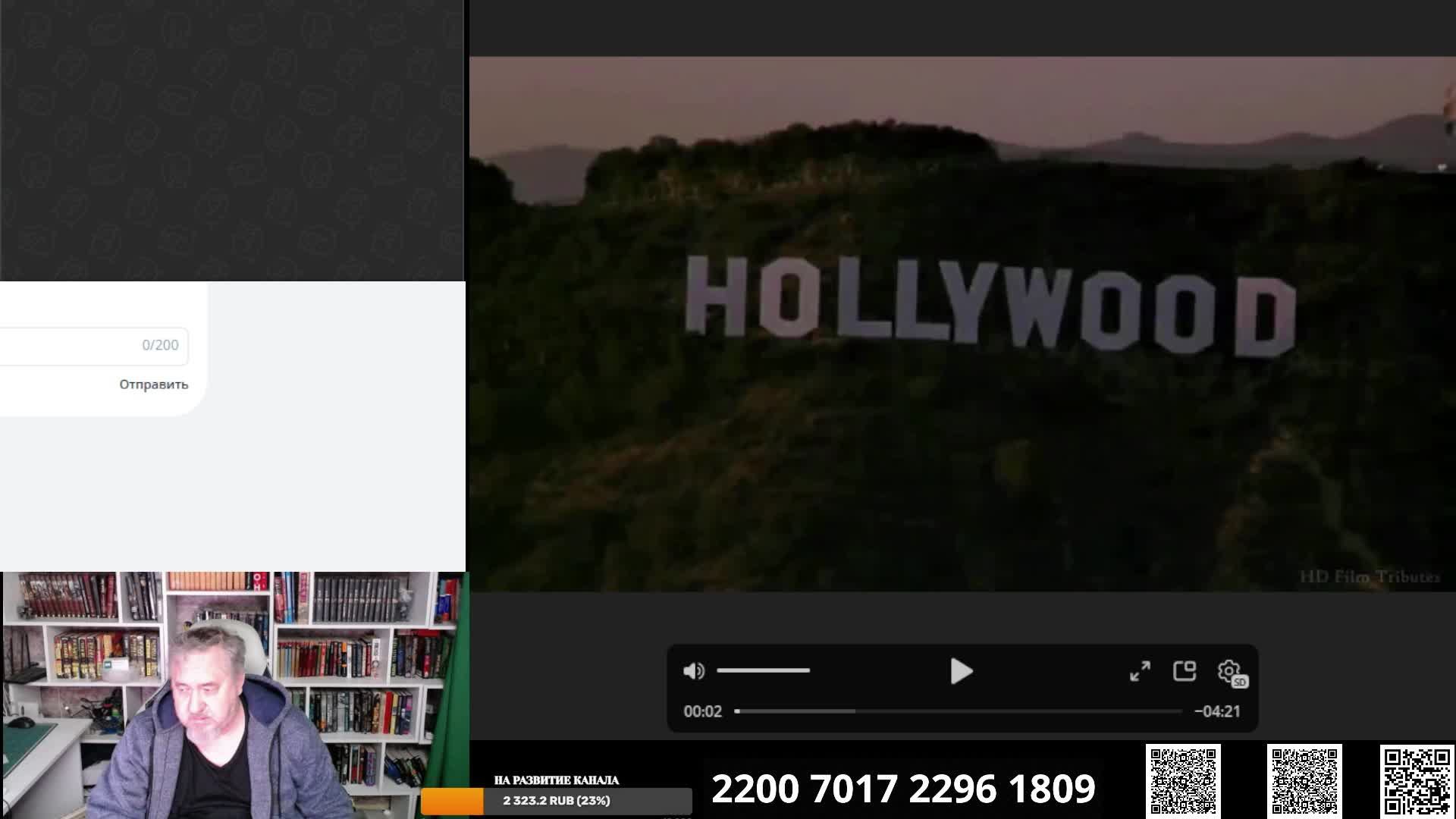Click the rightmost QR code
This screenshot has width=1456, height=819.
coord(1417,780)
